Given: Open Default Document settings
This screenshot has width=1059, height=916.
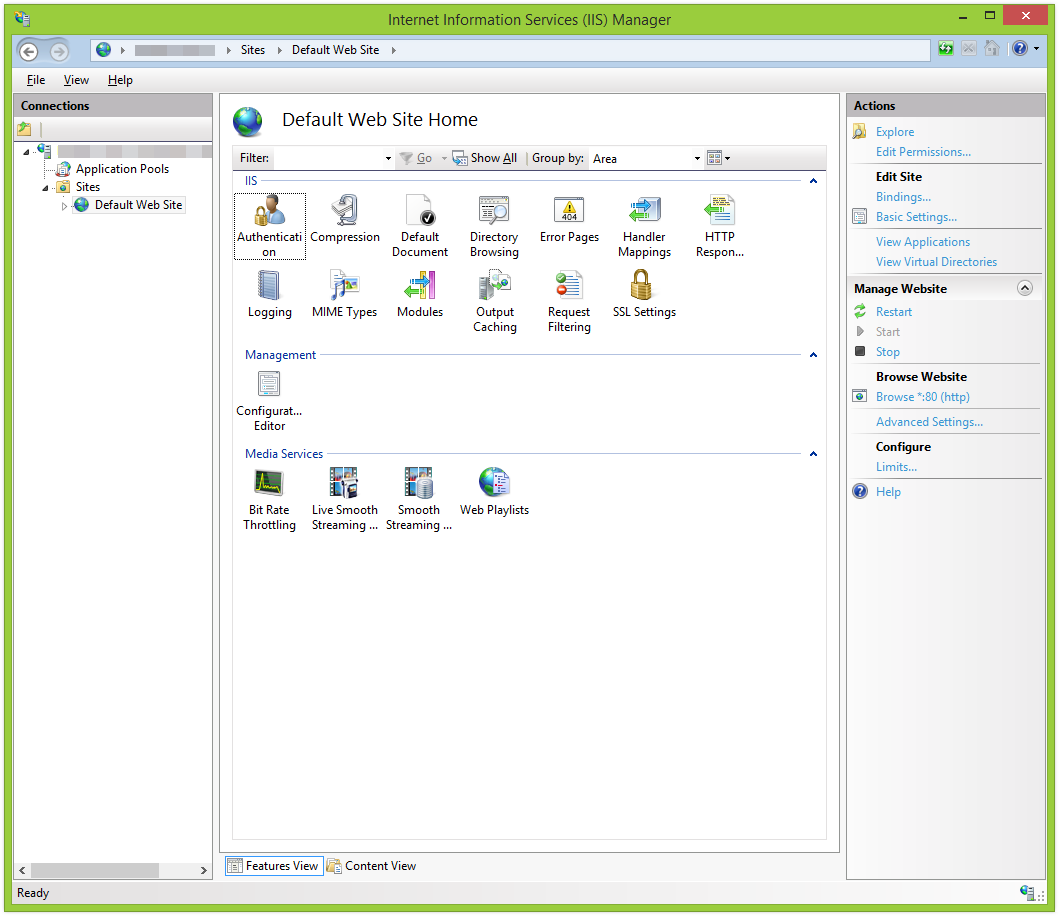Looking at the screenshot, I should coord(420,226).
